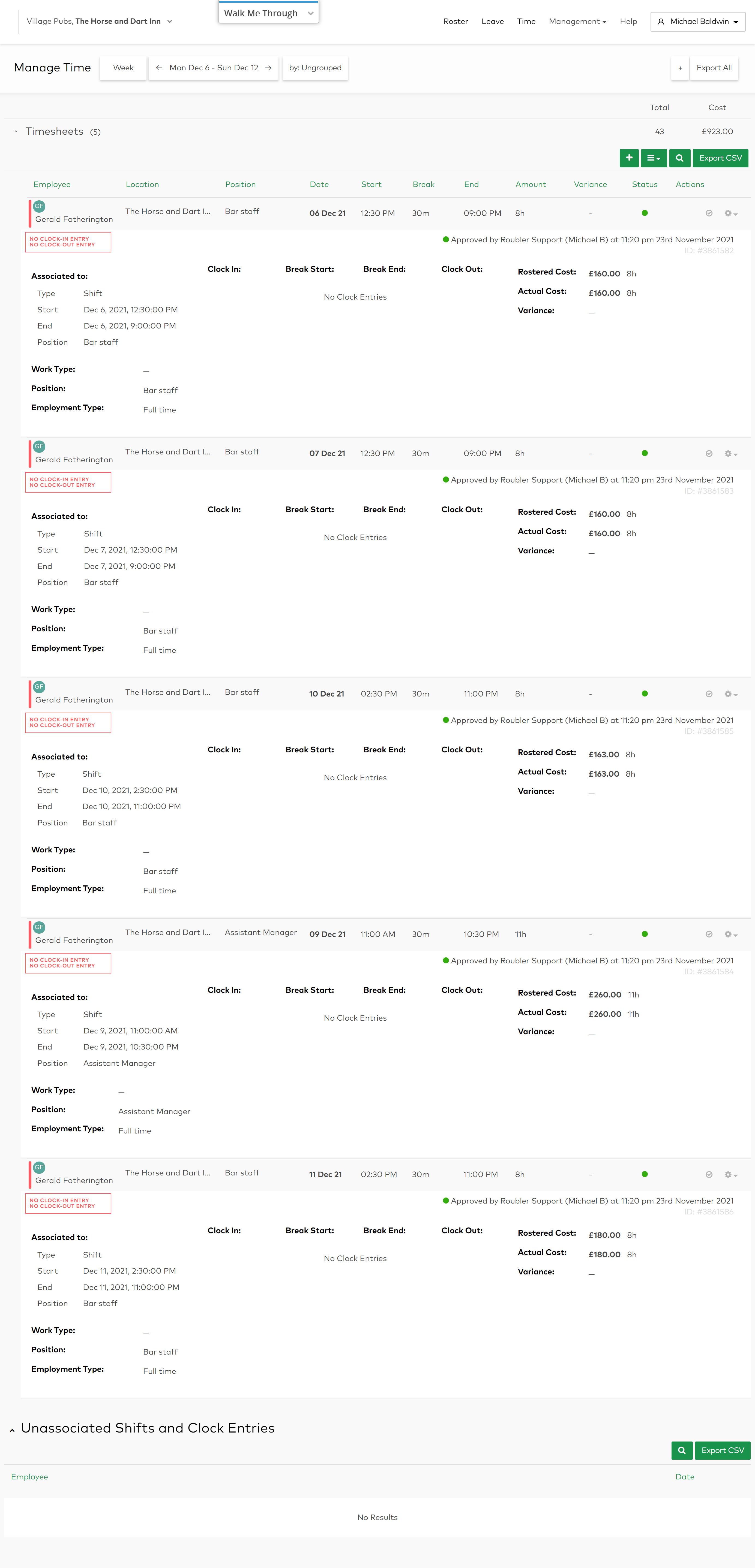Click GF avatar on 10 Dec 21 row
Image resolution: width=755 pixels, height=1568 pixels.
point(39,687)
